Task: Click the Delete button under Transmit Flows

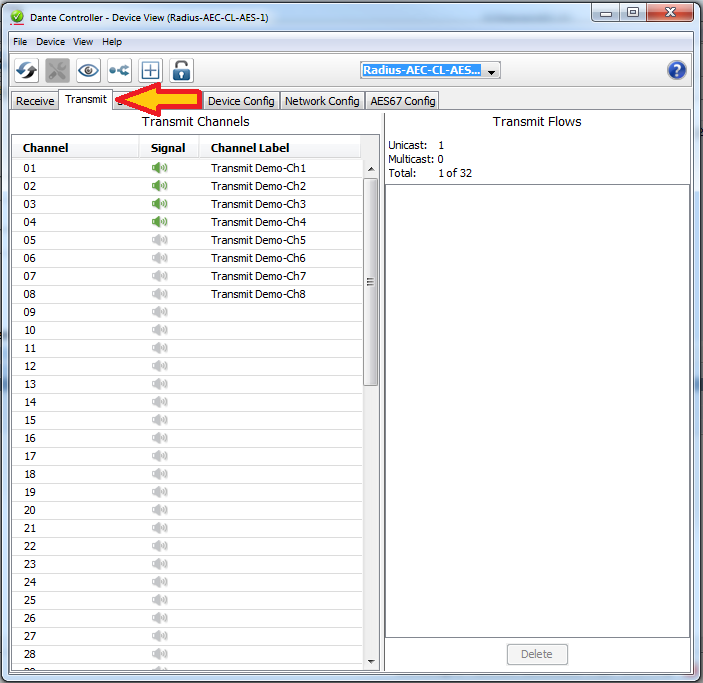Action: pyautogui.click(x=537, y=654)
